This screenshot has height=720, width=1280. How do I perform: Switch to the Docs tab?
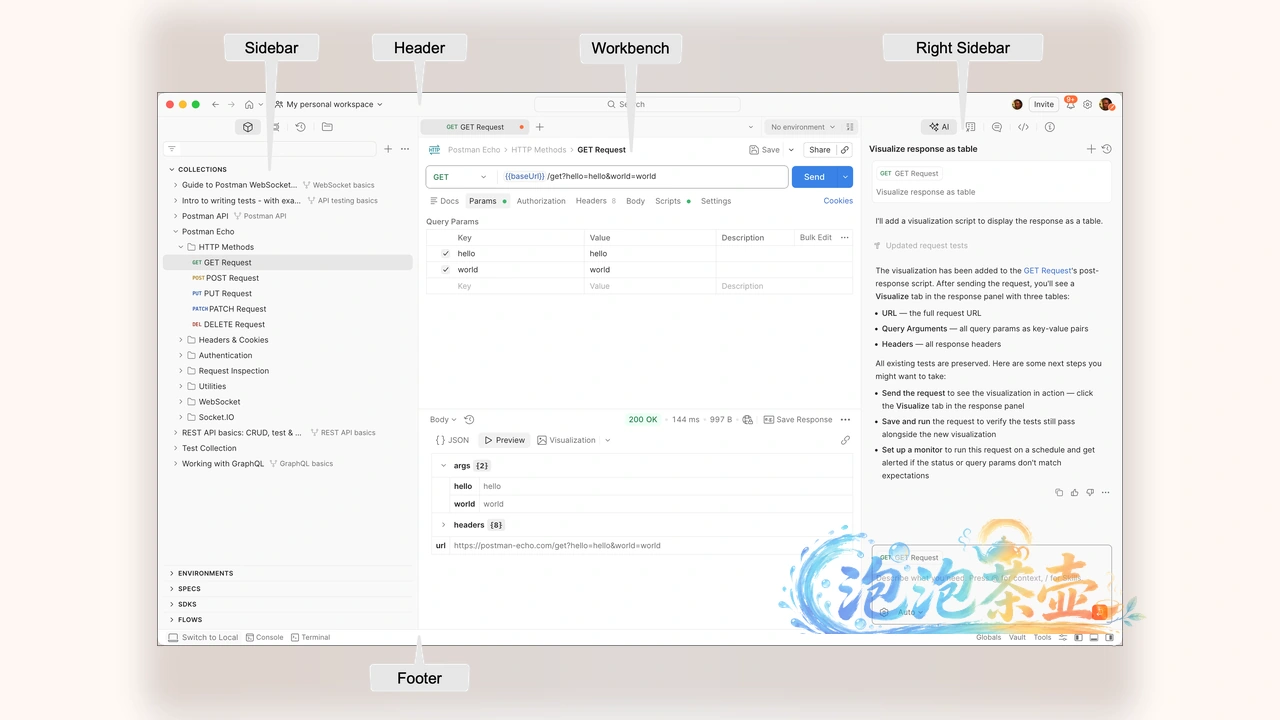[x=444, y=201]
